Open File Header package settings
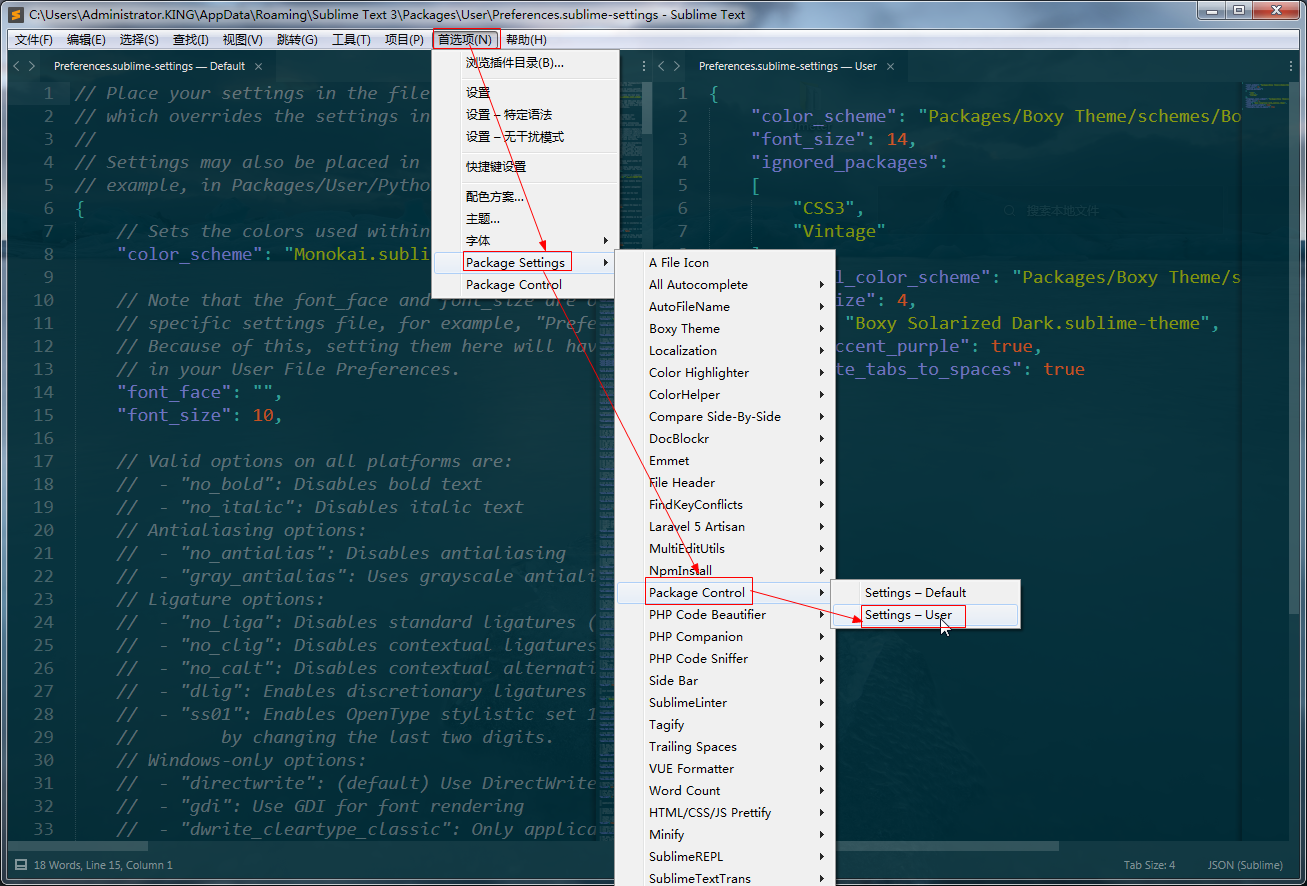1307x886 pixels. coord(723,482)
